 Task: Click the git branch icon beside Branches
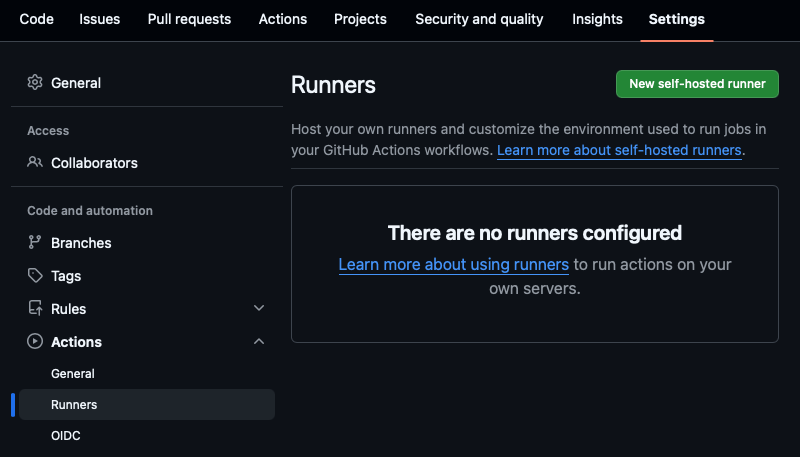pos(35,242)
